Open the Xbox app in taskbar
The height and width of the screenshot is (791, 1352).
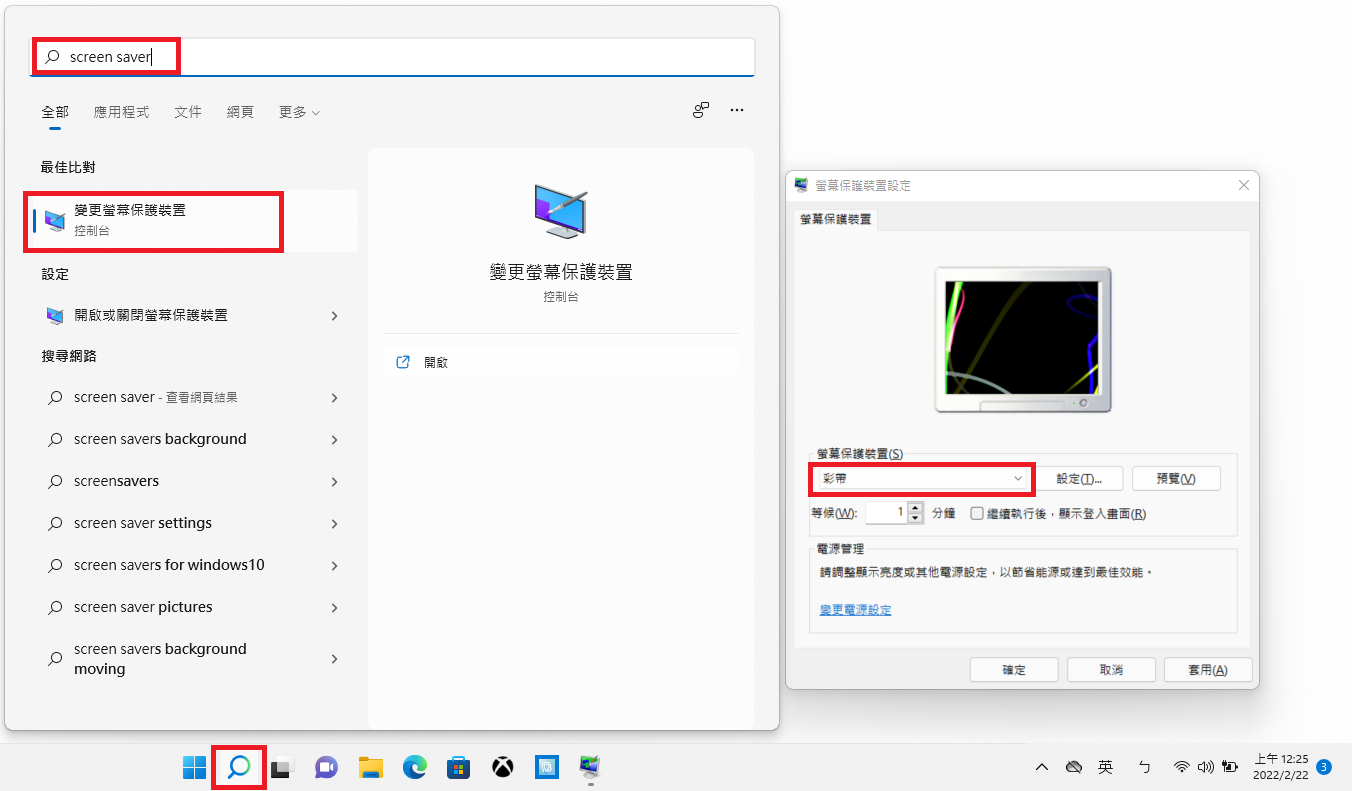pyautogui.click(x=503, y=767)
